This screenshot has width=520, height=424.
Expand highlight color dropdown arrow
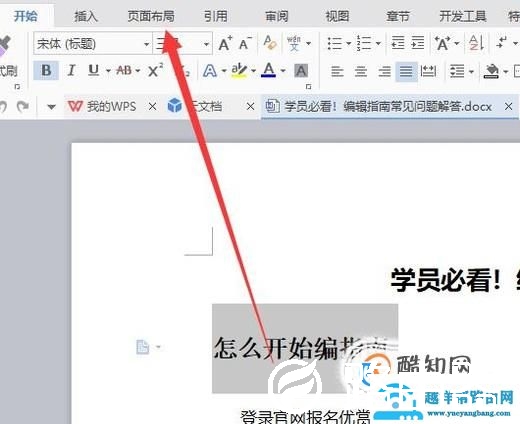point(253,71)
